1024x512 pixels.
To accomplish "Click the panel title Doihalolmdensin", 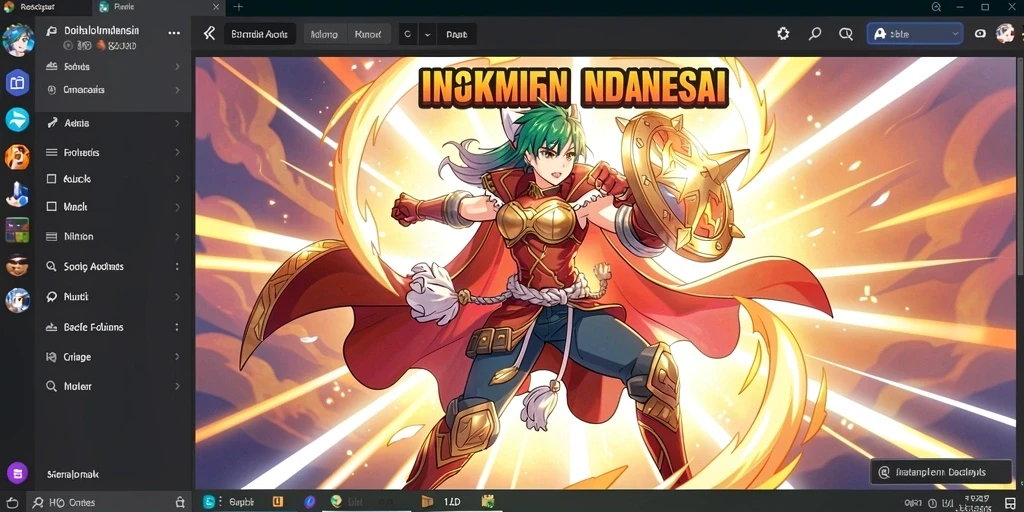I will pyautogui.click(x=101, y=31).
